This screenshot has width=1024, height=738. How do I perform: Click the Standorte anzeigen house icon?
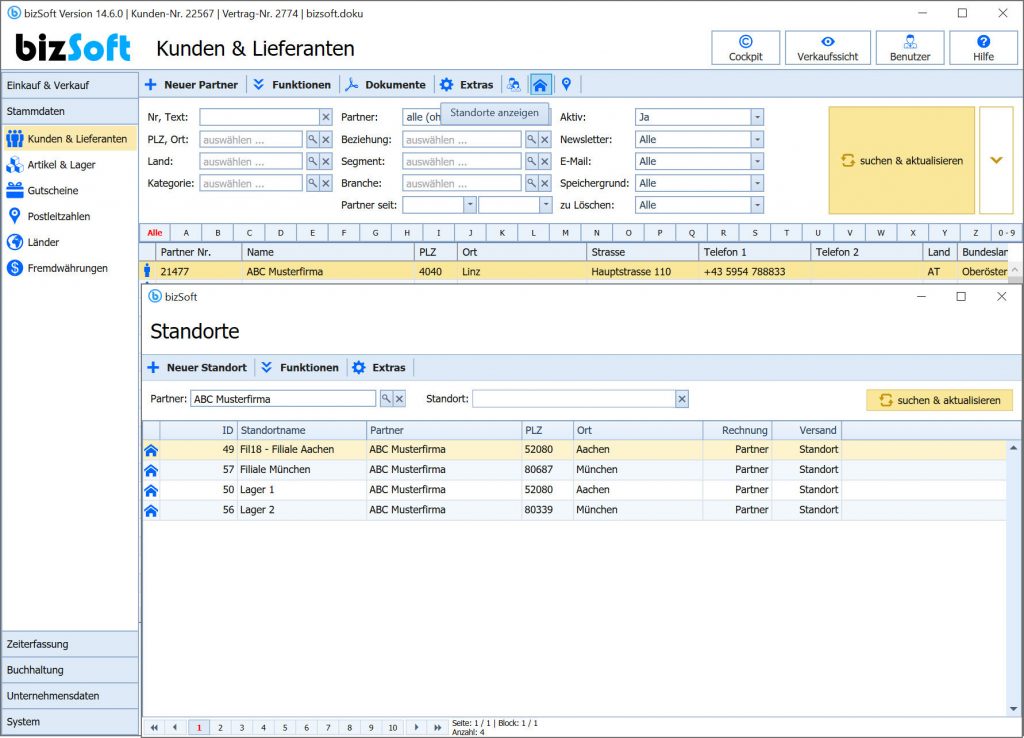[540, 84]
